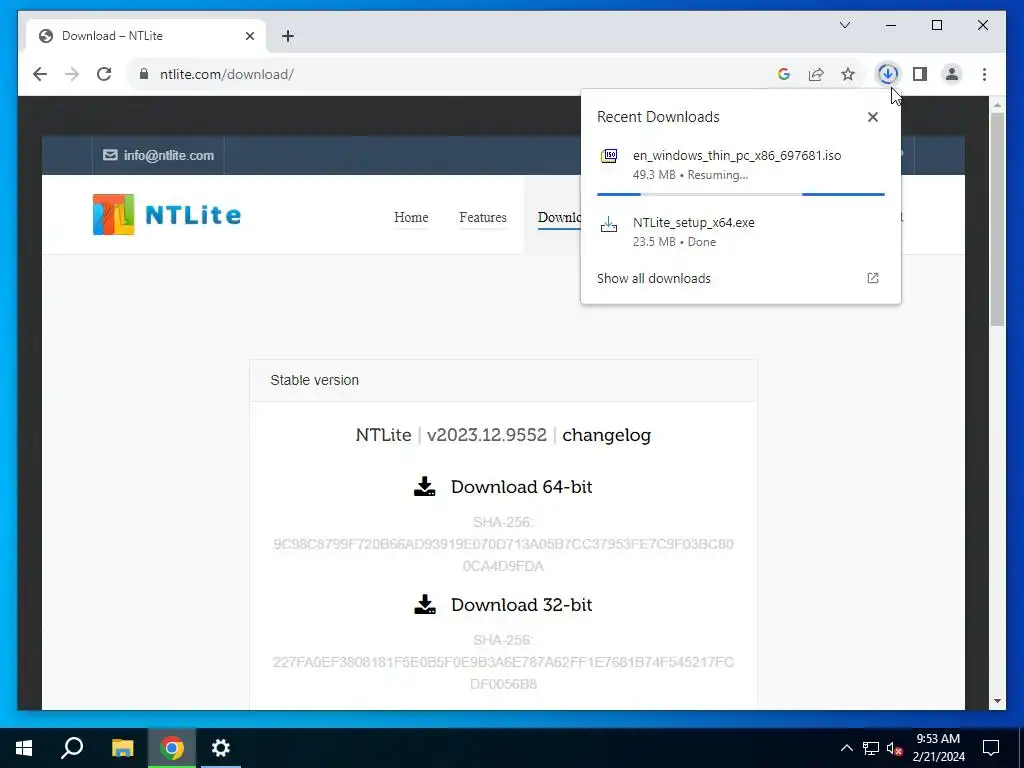Select the Download – NTLite tab
1024x768 pixels.
pos(146,36)
